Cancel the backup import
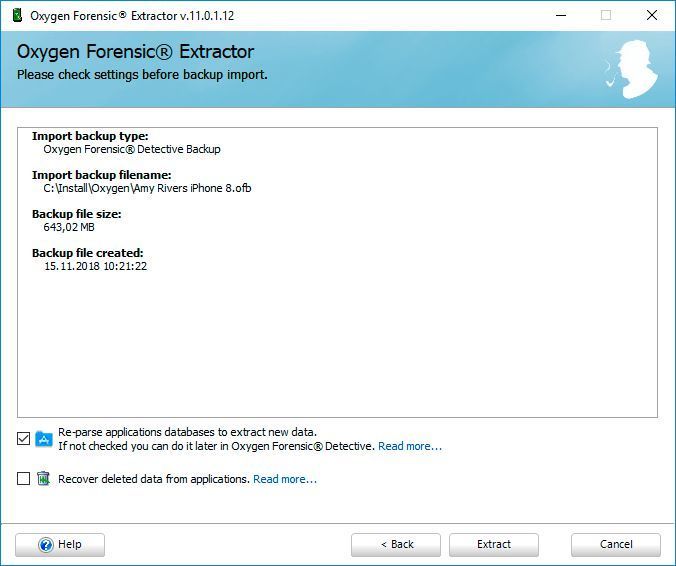Image resolution: width=676 pixels, height=566 pixels. coord(616,545)
